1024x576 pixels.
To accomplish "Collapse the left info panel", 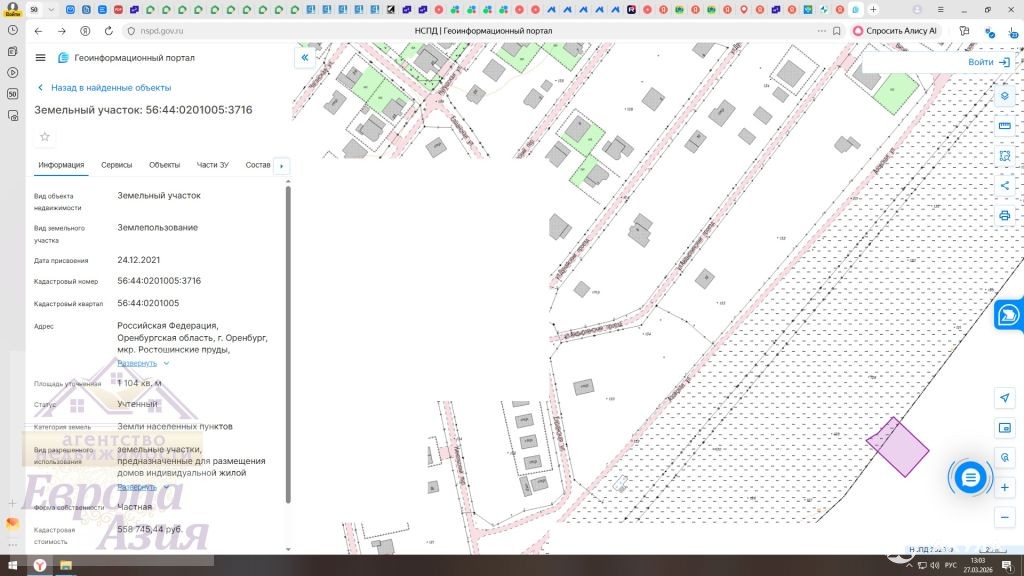I will [304, 58].
